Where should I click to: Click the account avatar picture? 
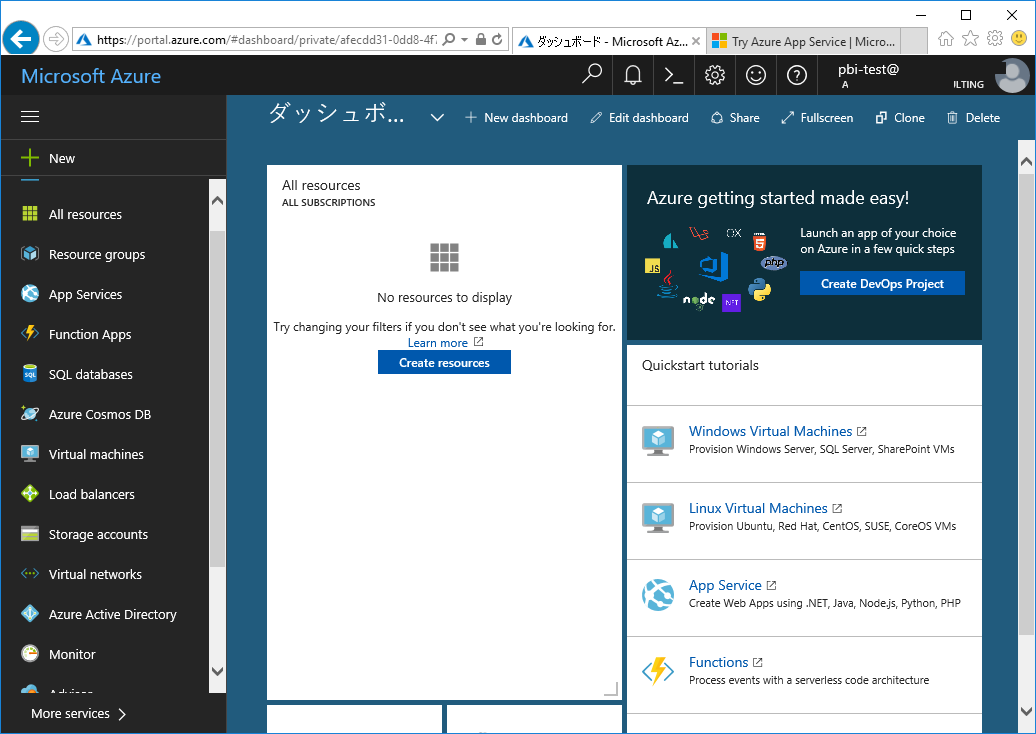pos(1012,75)
